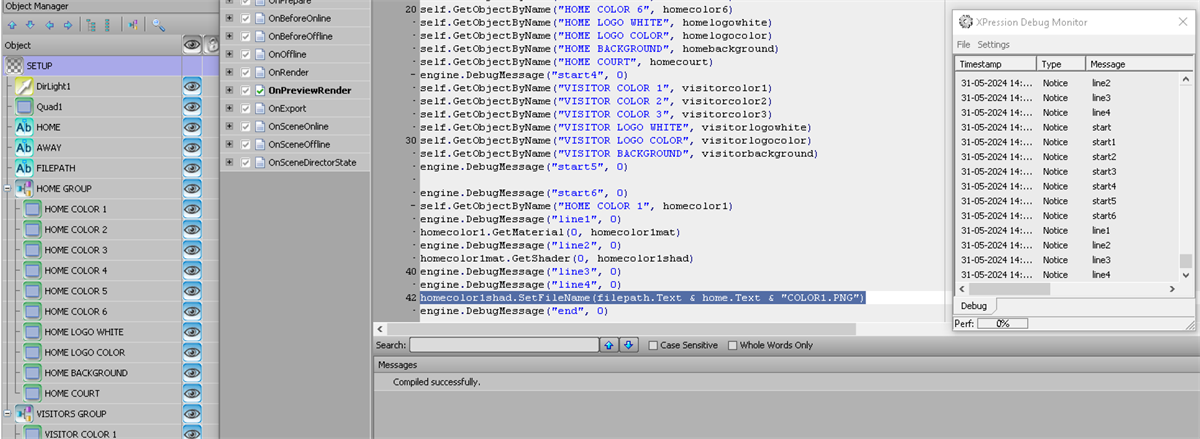
Task: Expand the OnBeforeOnline event node
Action: (x=230, y=19)
